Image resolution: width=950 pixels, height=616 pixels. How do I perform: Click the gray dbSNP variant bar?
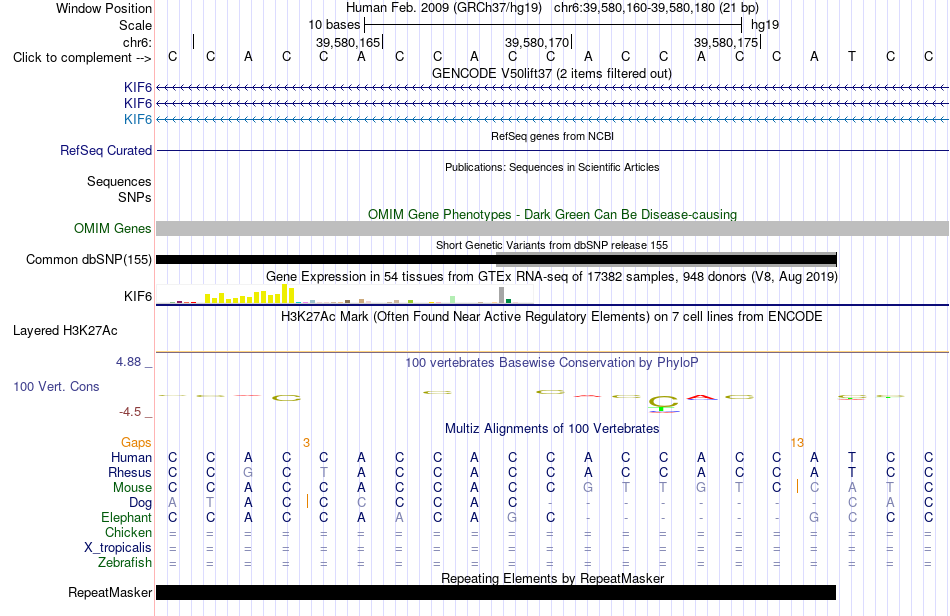pos(666,257)
